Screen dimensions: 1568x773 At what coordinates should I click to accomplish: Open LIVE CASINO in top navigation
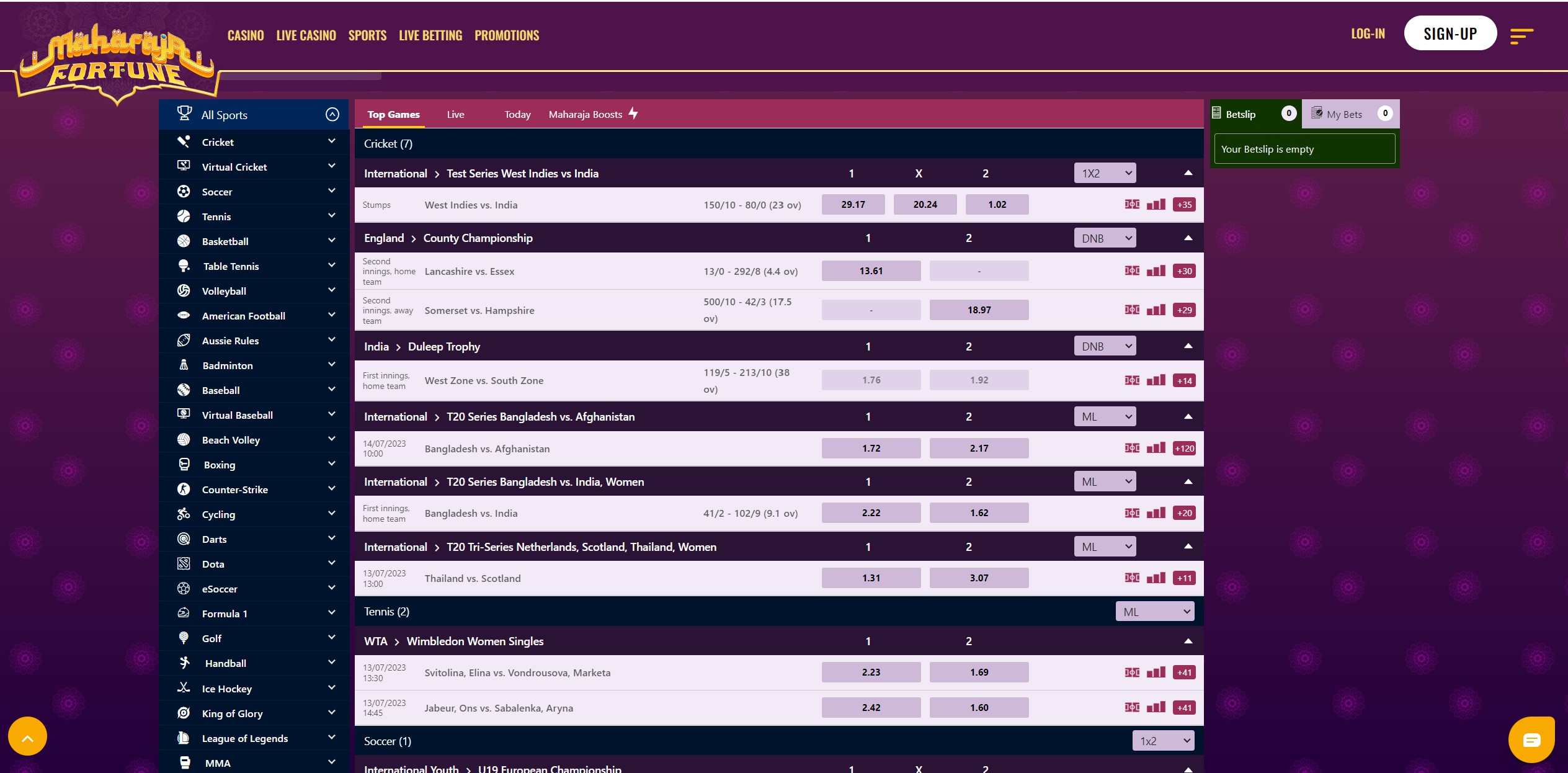pos(306,35)
